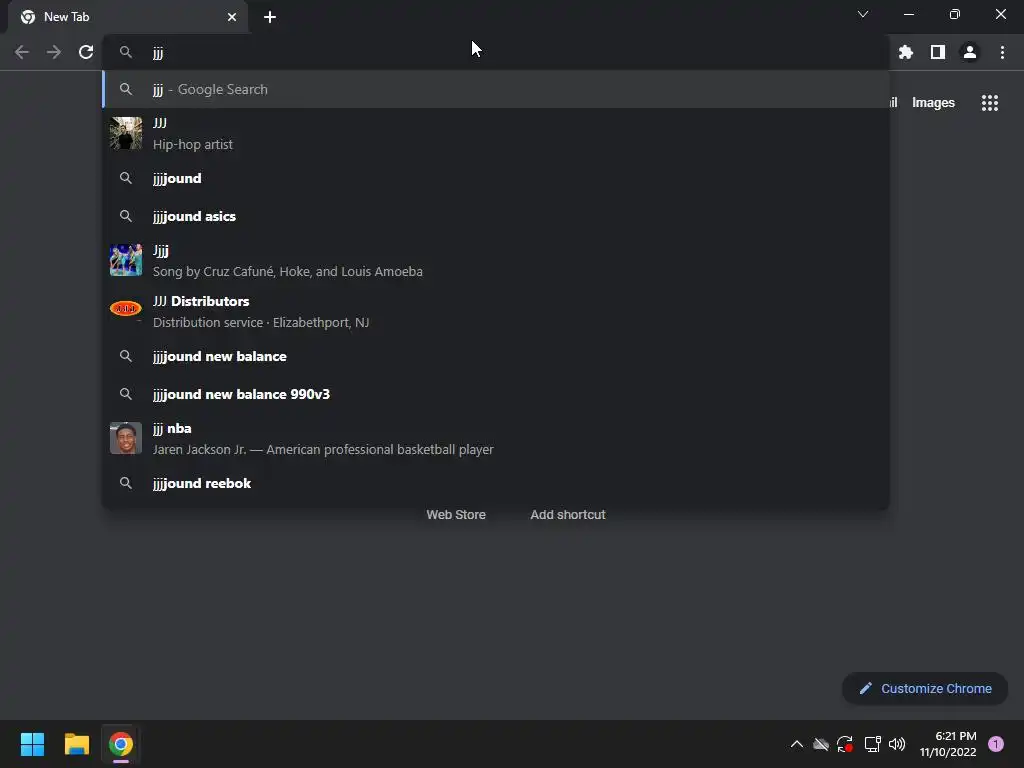
Task: Choose the JJJ Hip-hop artist suggestion
Action: click(496, 133)
